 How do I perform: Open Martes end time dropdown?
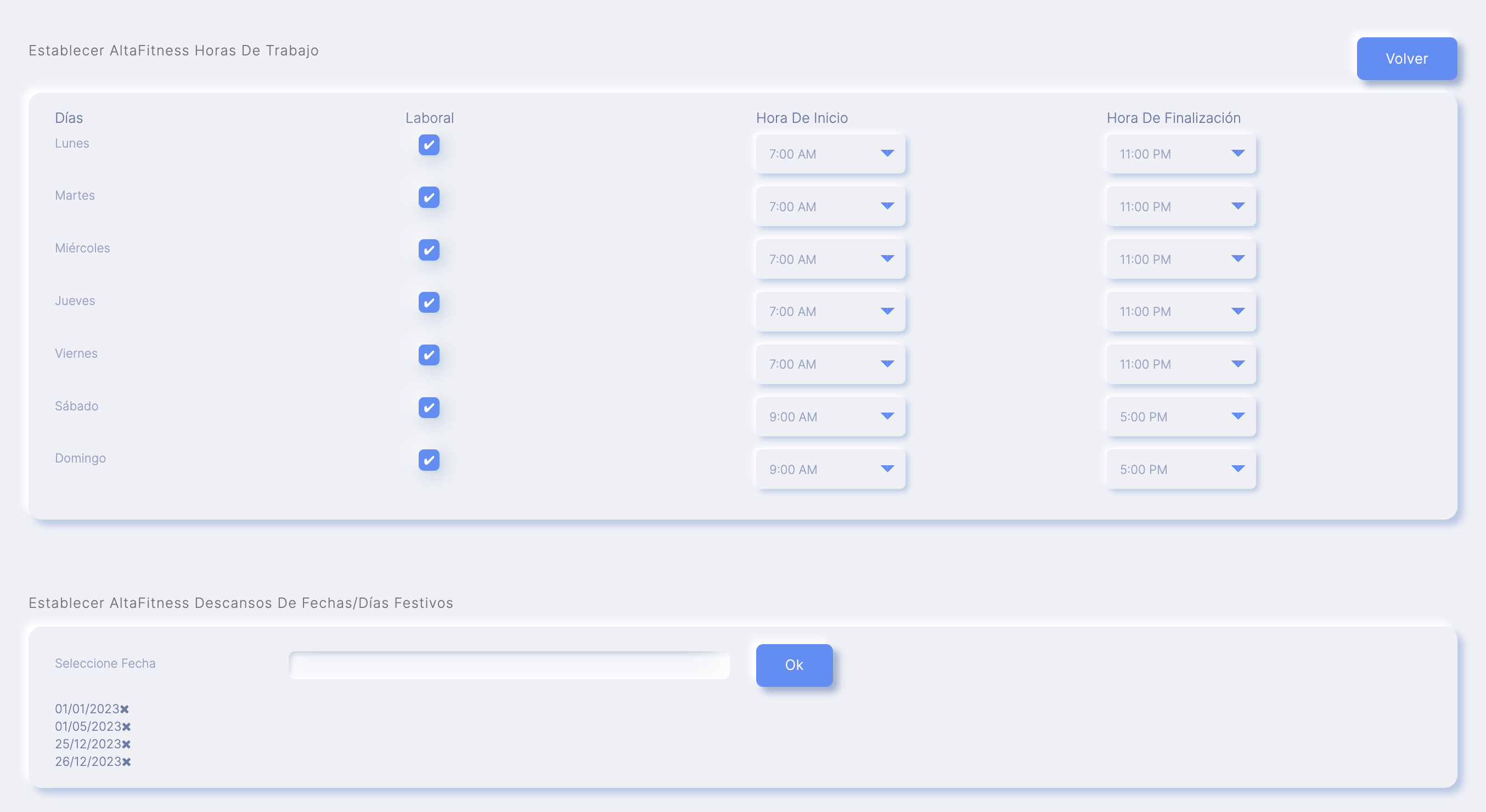1181,206
